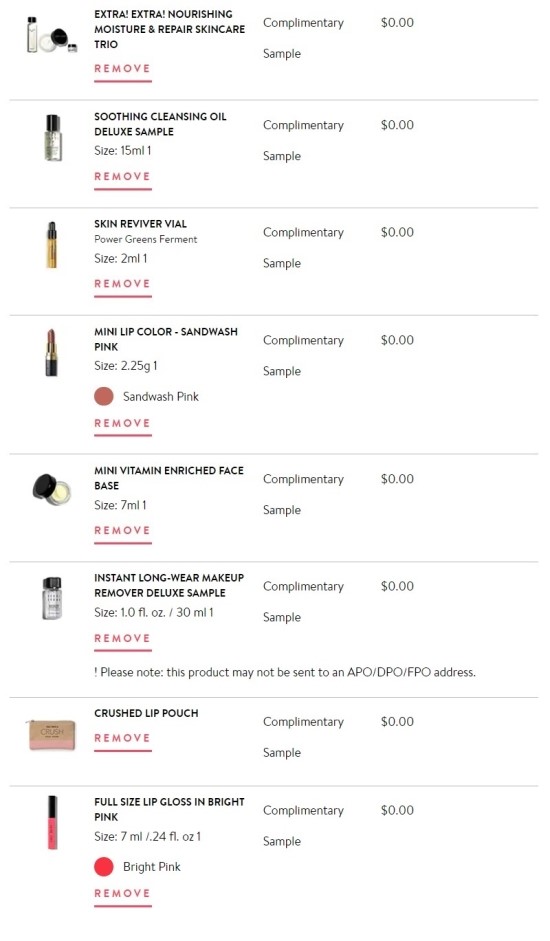Open the Skin Reviver Vial thumbnail

[52, 245]
